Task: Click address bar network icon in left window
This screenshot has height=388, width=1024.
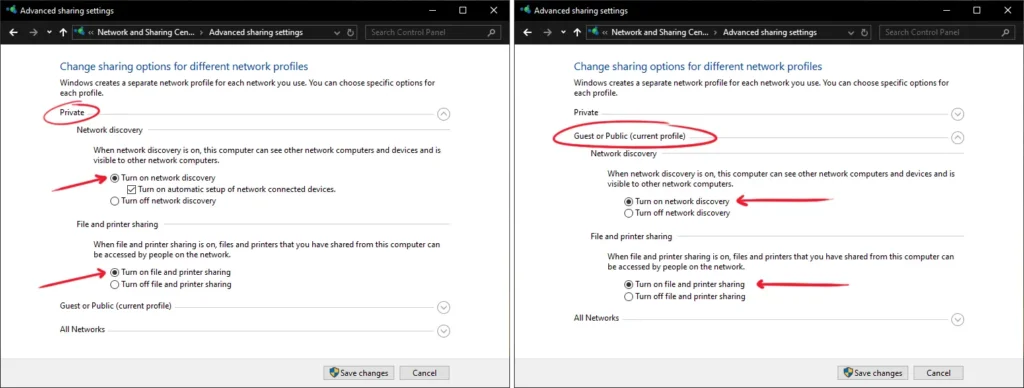Action: click(x=80, y=32)
